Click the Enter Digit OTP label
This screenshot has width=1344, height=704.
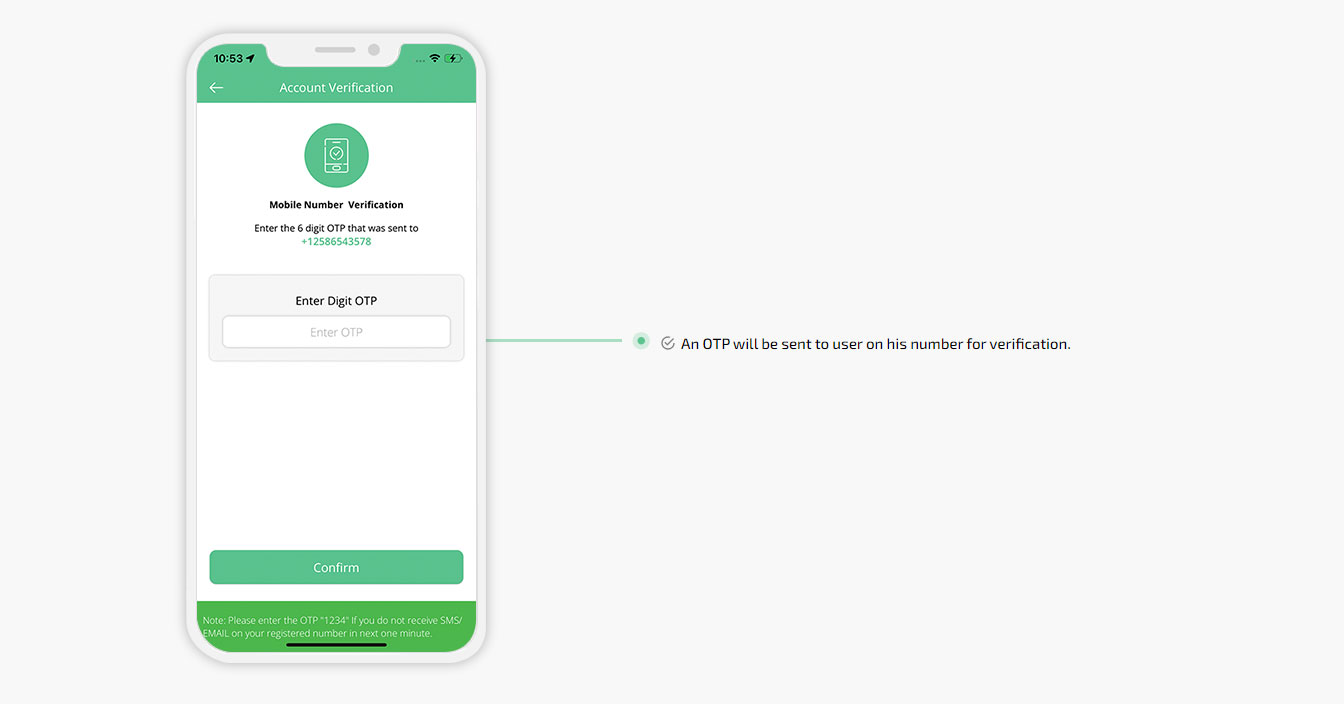coord(336,300)
